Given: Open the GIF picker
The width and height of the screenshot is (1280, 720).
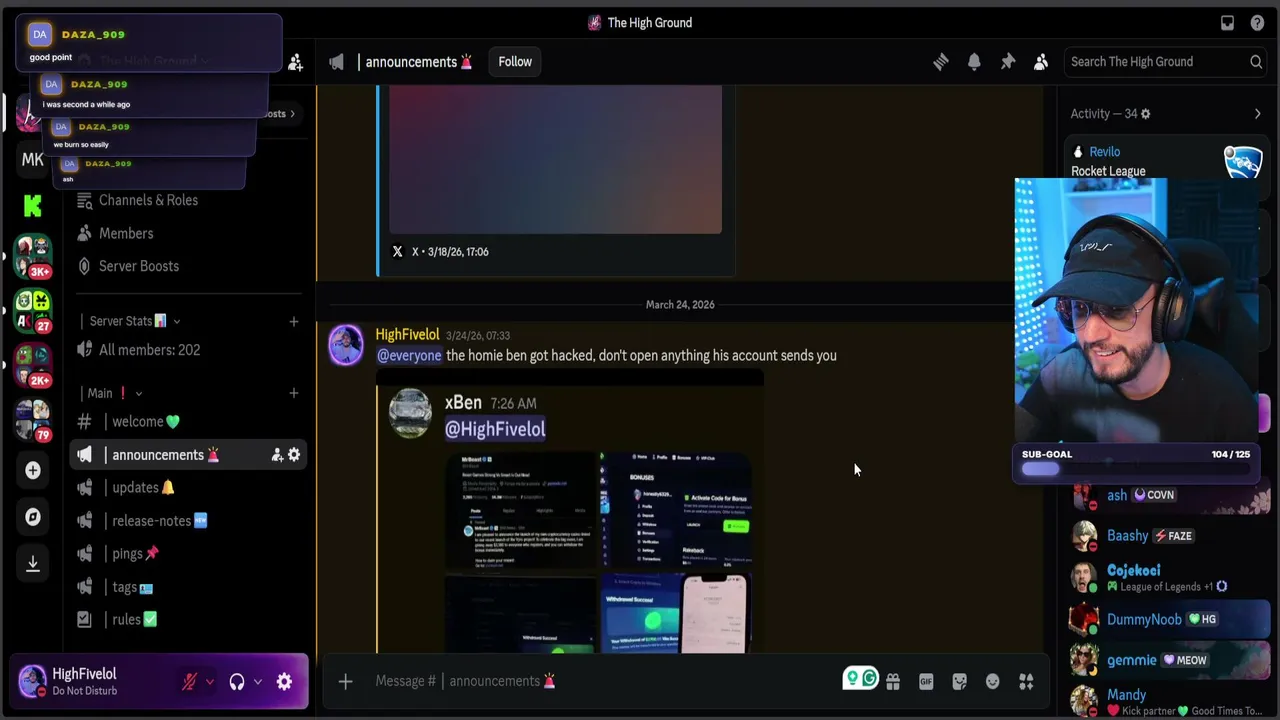Looking at the screenshot, I should point(926,682).
